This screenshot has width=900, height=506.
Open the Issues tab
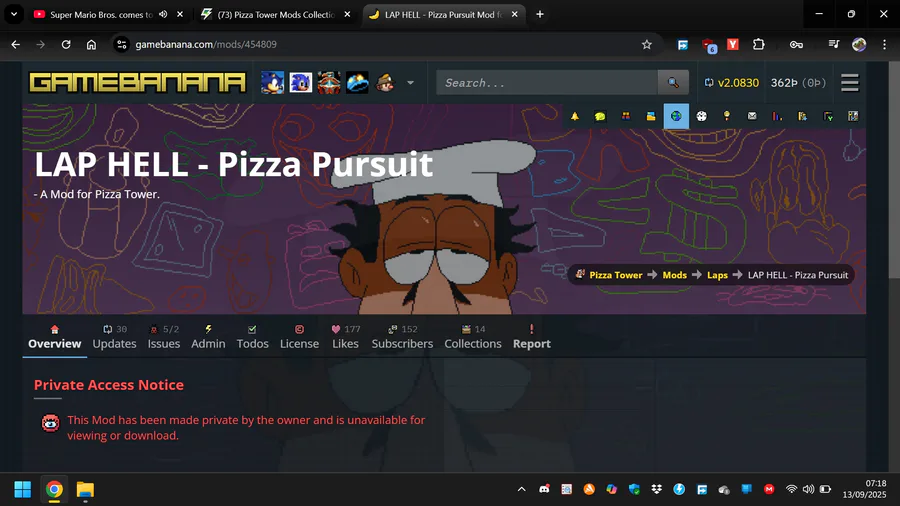click(164, 337)
